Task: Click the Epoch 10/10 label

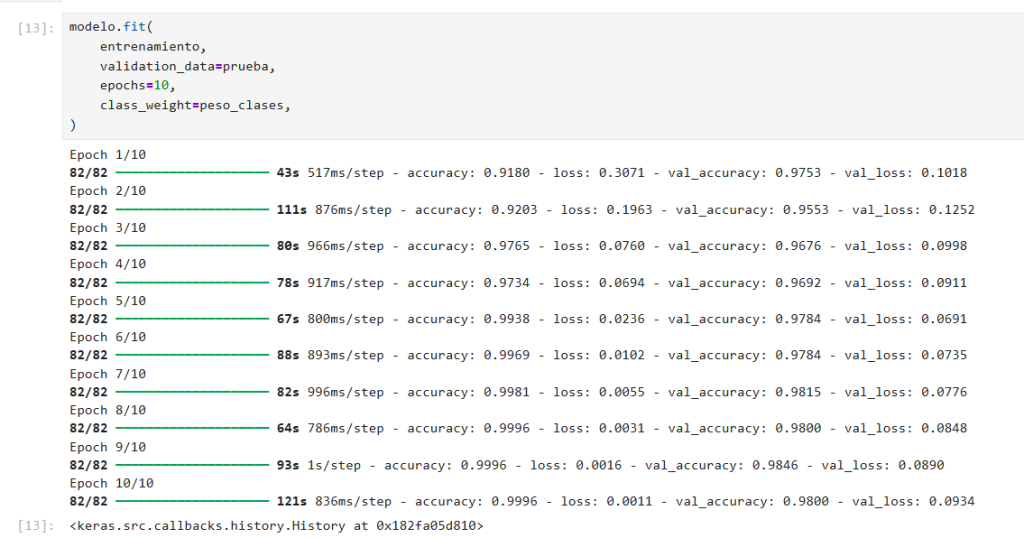Action: click(x=112, y=483)
